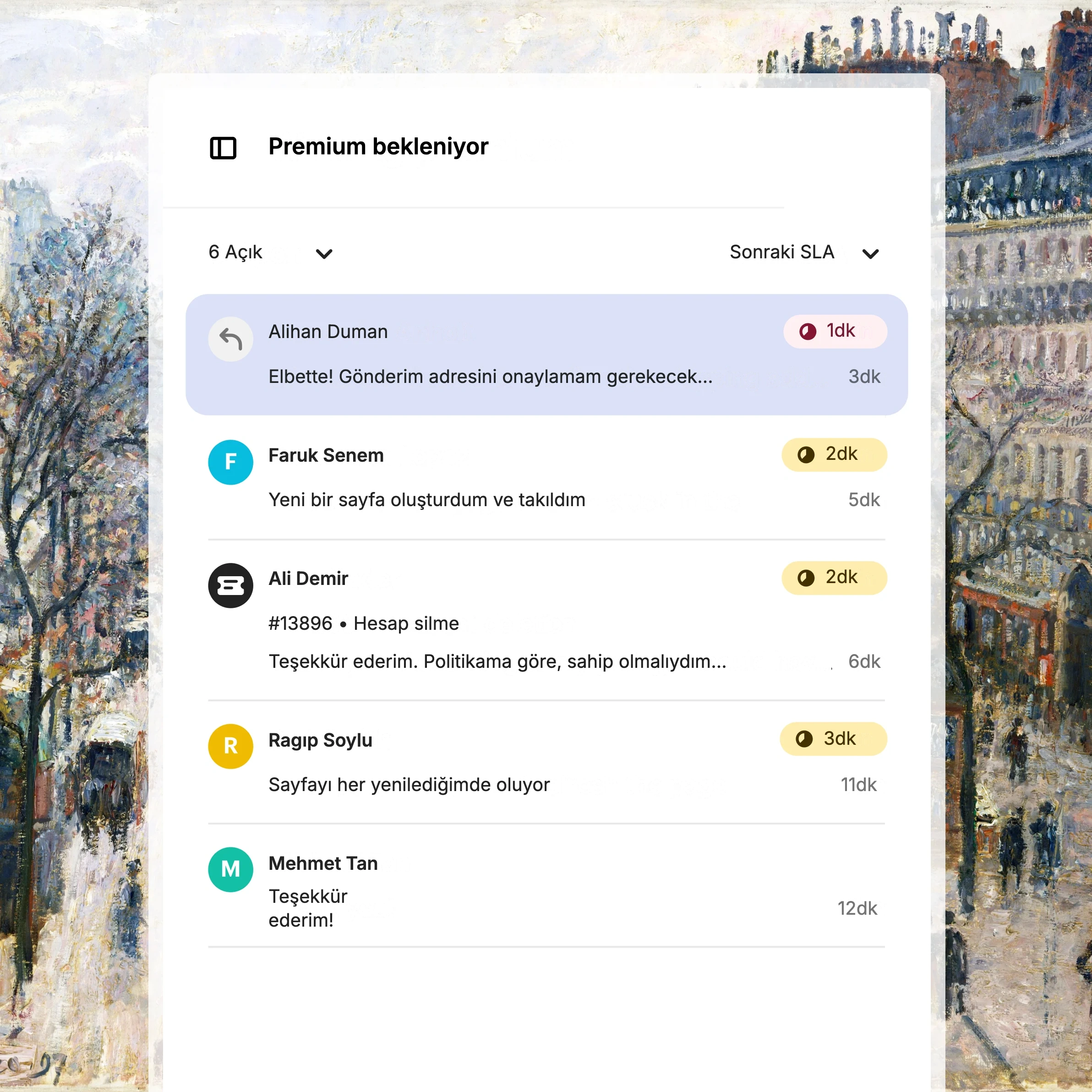Click the 5dk timestamp
The image size is (1092, 1092).
point(863,500)
